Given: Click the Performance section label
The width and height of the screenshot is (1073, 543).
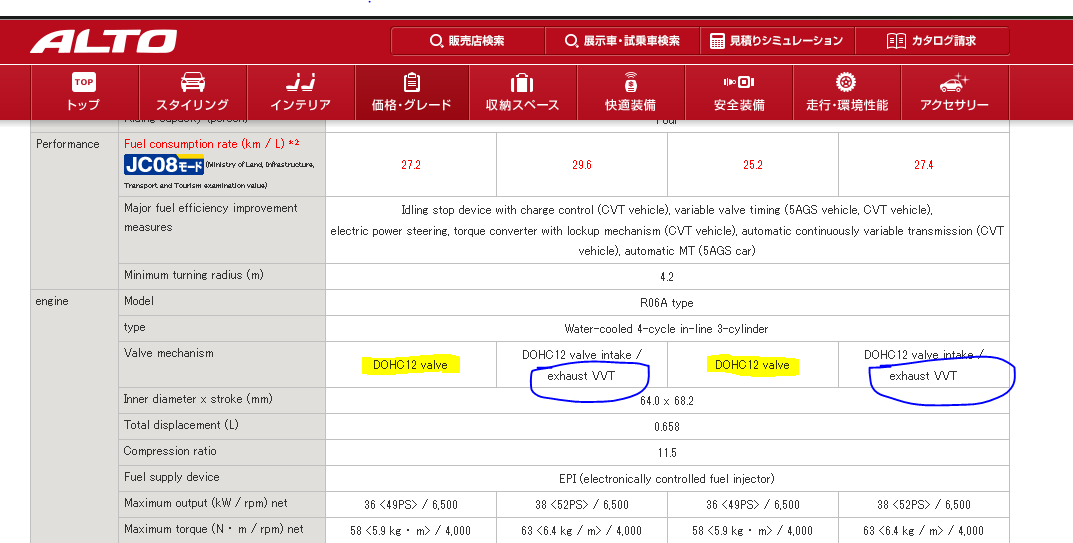Looking at the screenshot, I should (x=68, y=144).
